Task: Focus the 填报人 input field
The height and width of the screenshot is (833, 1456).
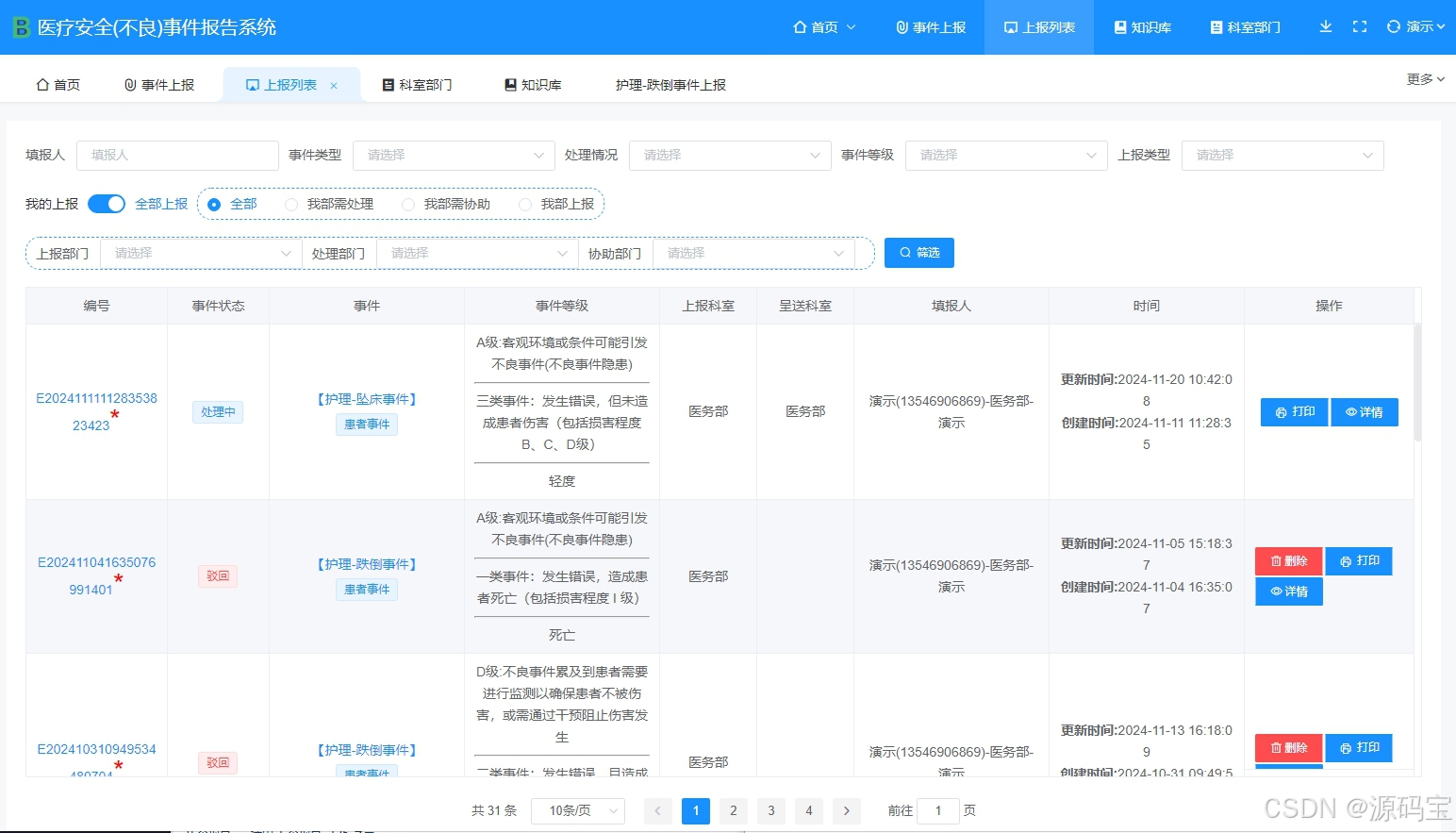Action: coord(177,155)
